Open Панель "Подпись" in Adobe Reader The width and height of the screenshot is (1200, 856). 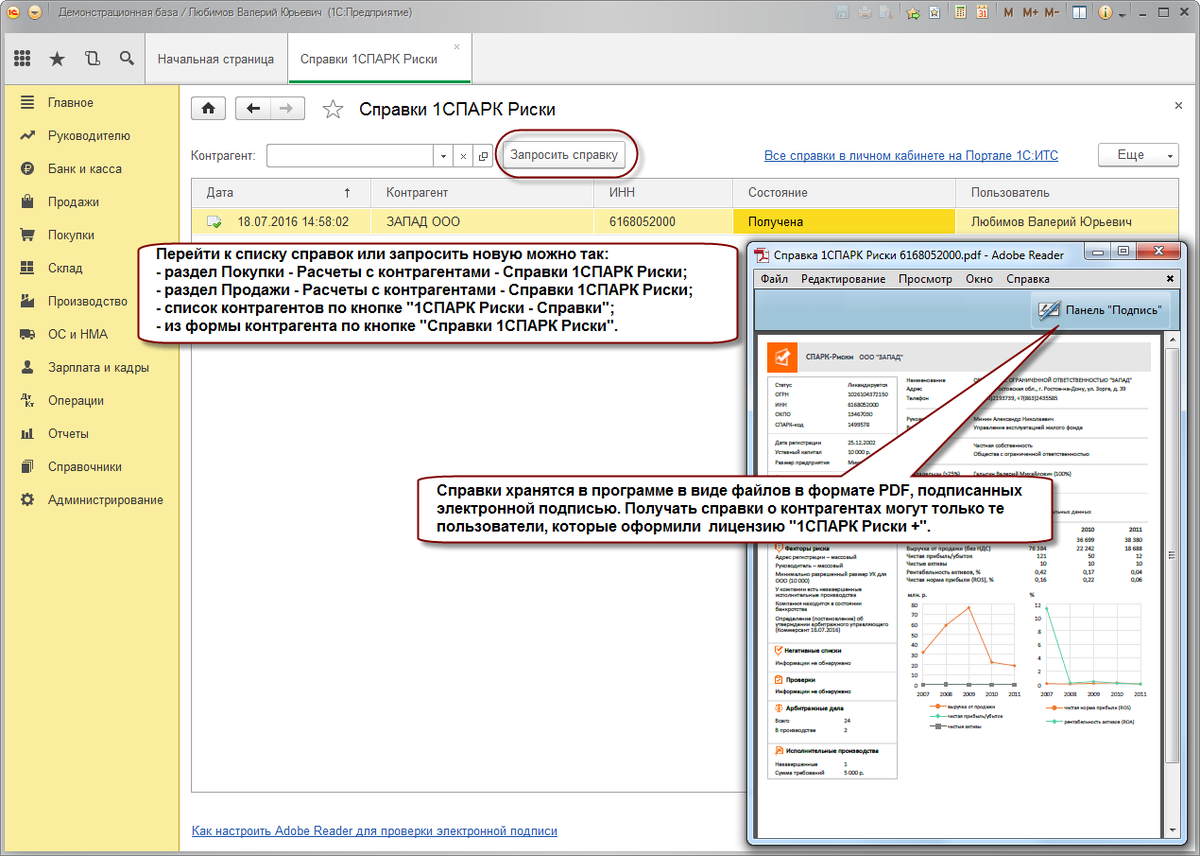coord(1099,310)
